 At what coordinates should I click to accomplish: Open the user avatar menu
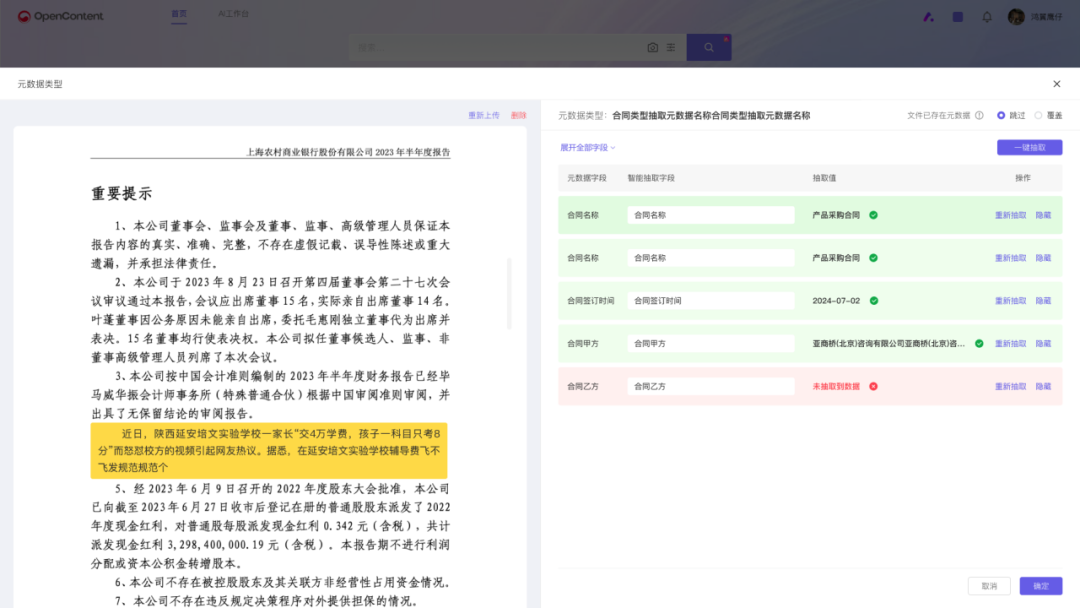click(1016, 17)
